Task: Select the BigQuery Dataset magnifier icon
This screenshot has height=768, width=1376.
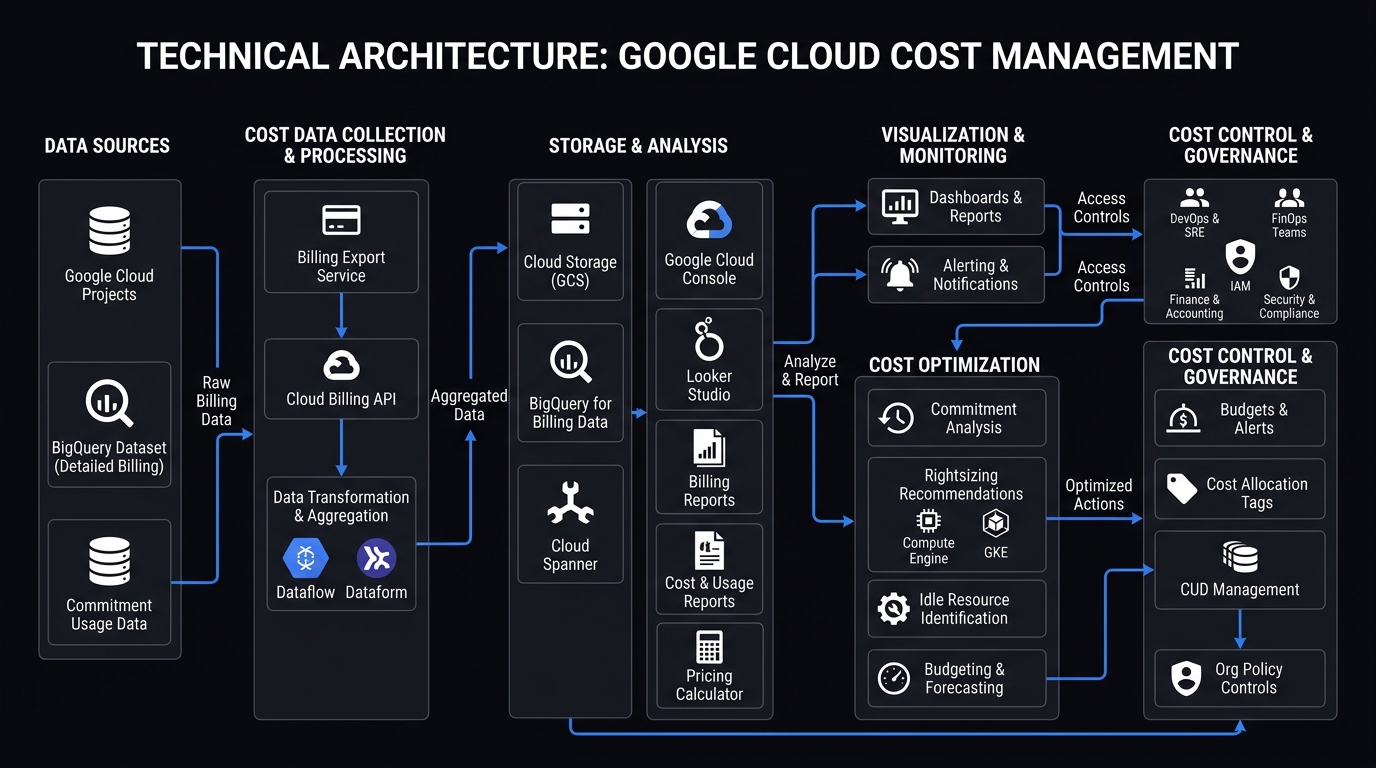Action: [109, 403]
